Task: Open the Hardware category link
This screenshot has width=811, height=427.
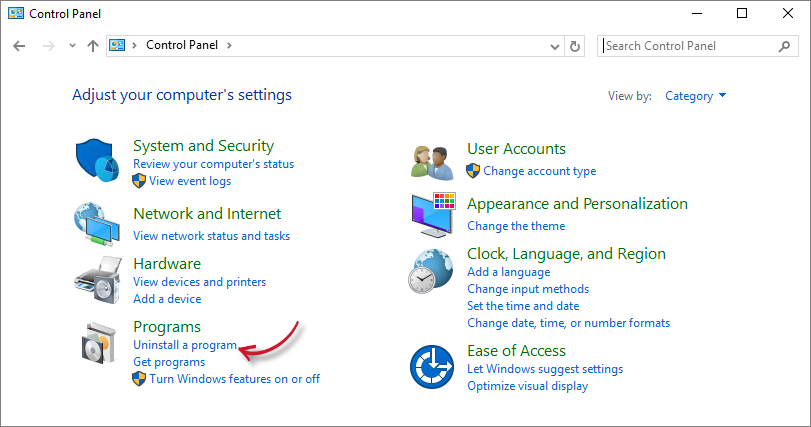Action: [167, 264]
